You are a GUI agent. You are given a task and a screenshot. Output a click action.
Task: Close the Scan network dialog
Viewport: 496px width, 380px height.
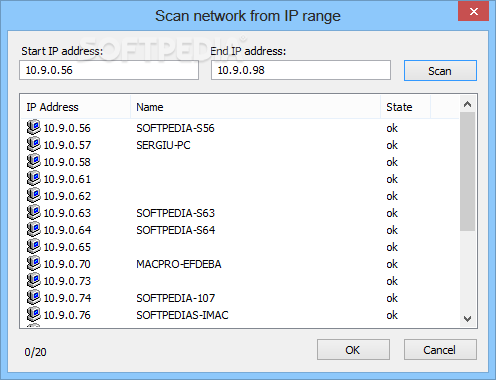(x=473, y=12)
